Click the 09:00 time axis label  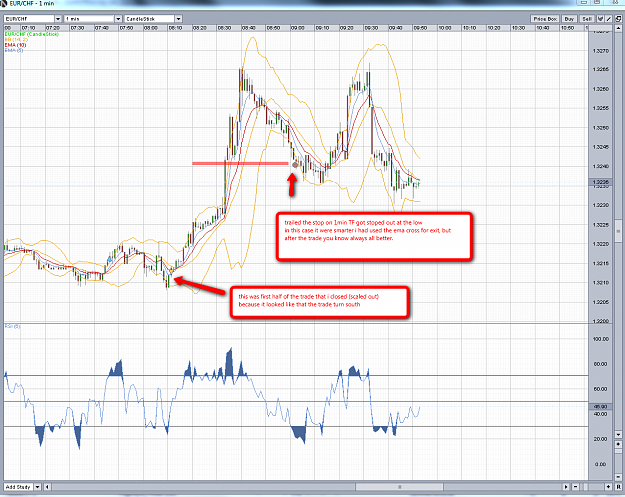(x=297, y=28)
